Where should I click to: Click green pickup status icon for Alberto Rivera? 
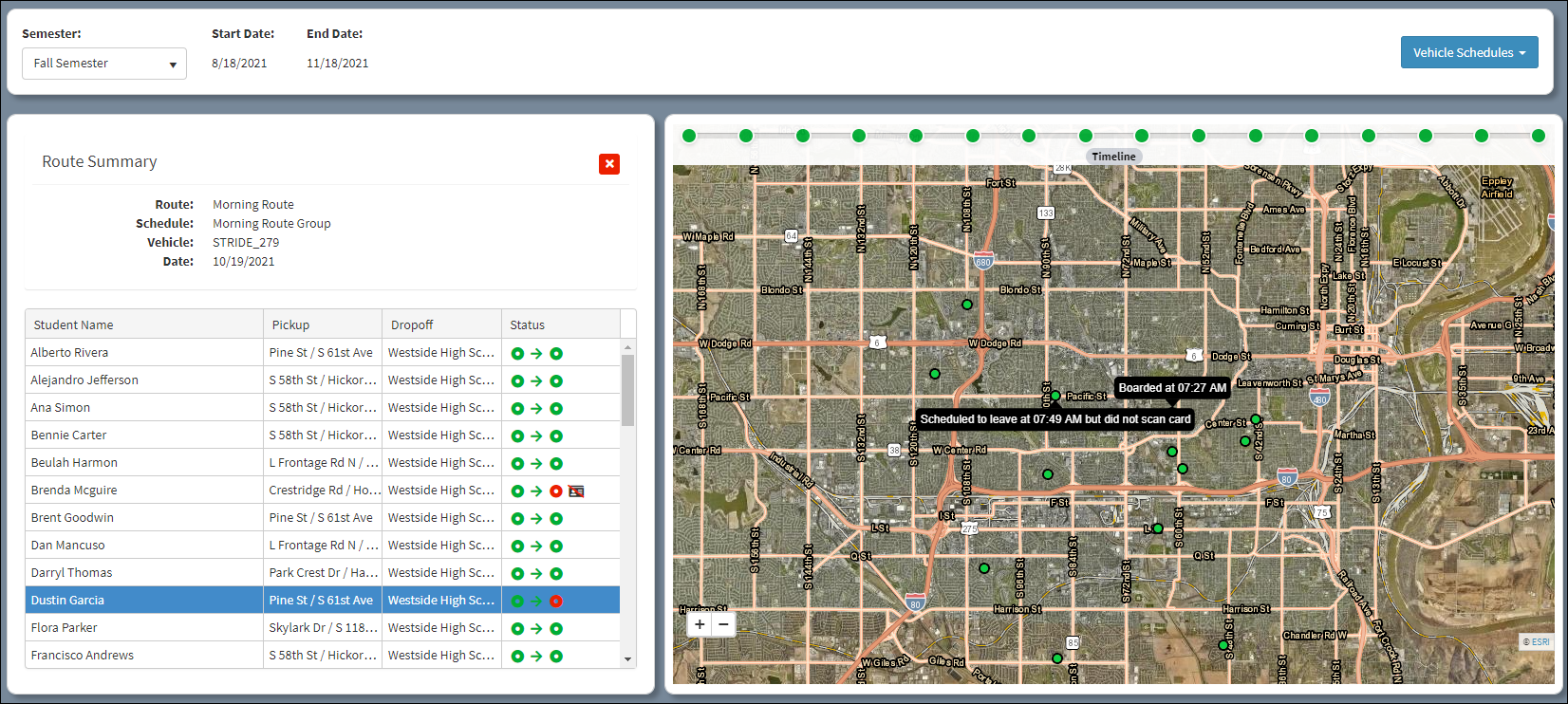(517, 353)
